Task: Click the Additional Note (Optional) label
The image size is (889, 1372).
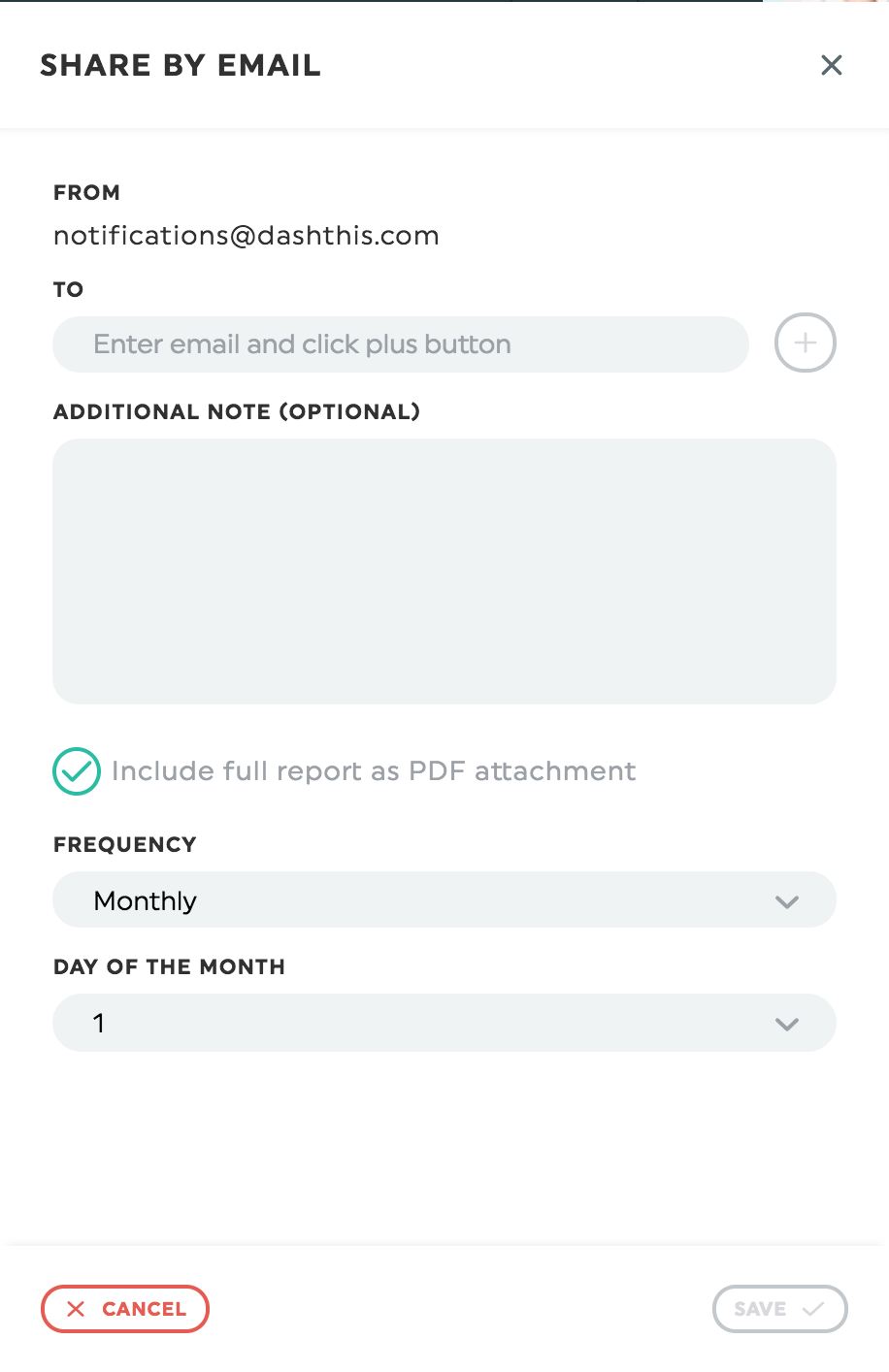Action: [x=237, y=411]
